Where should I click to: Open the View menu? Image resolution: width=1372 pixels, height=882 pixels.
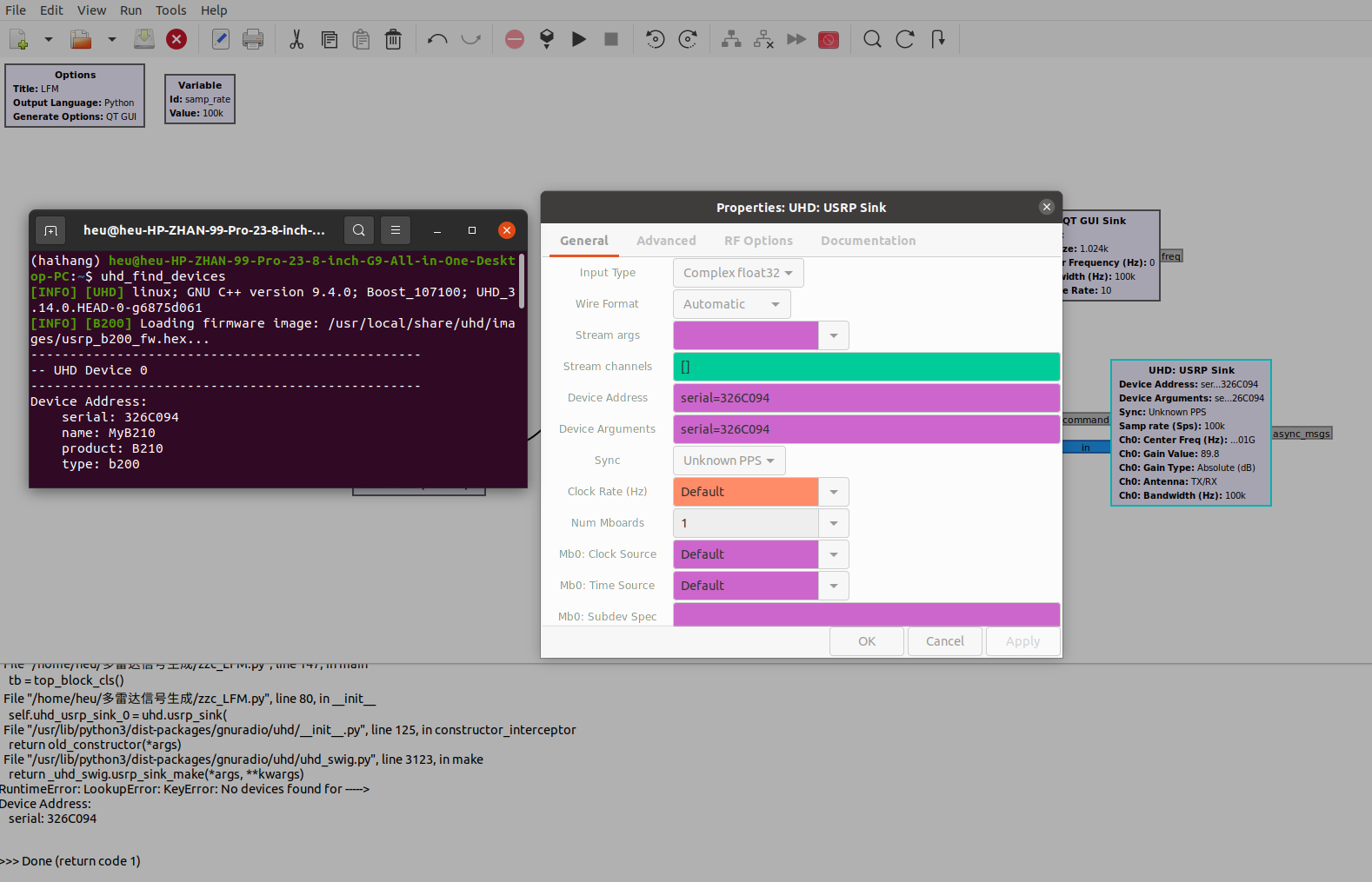click(91, 10)
